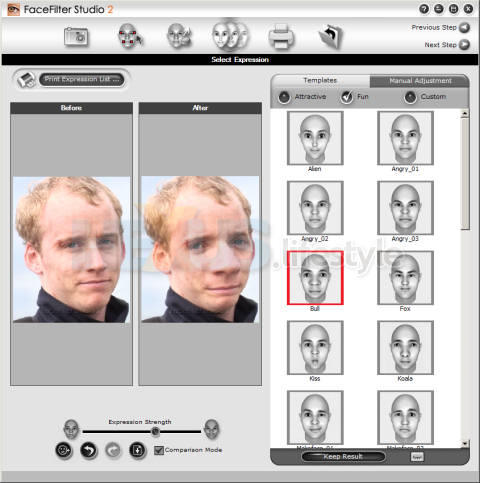
Task: Choose the Angry_01 expression template
Action: pos(405,138)
